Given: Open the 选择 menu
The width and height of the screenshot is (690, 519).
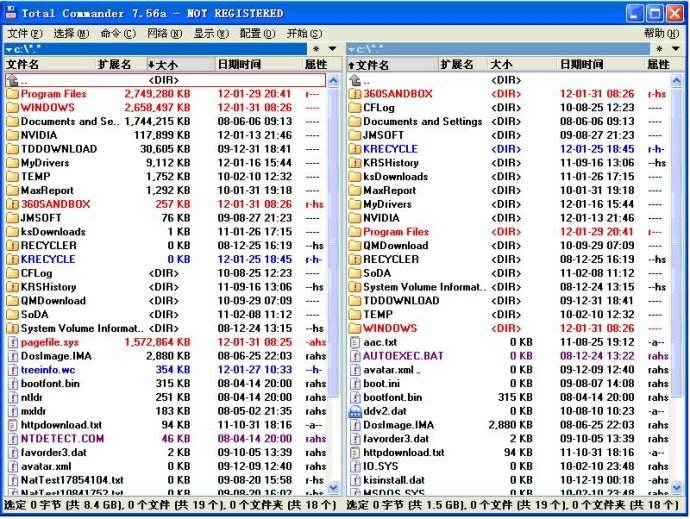Looking at the screenshot, I should tap(71, 33).
